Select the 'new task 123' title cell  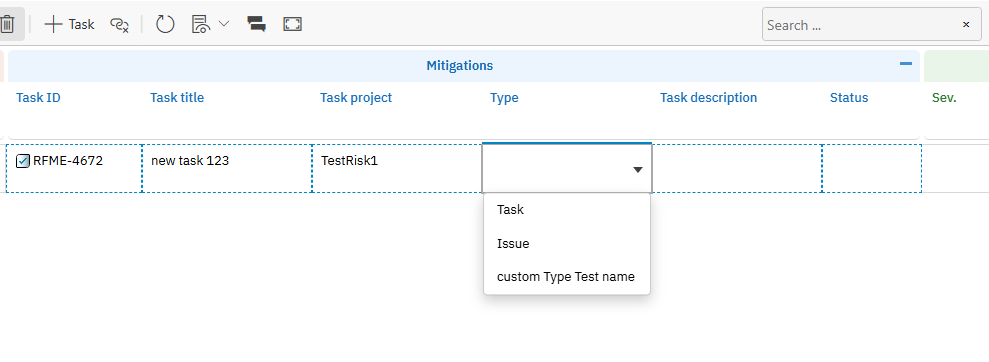pyautogui.click(x=227, y=168)
